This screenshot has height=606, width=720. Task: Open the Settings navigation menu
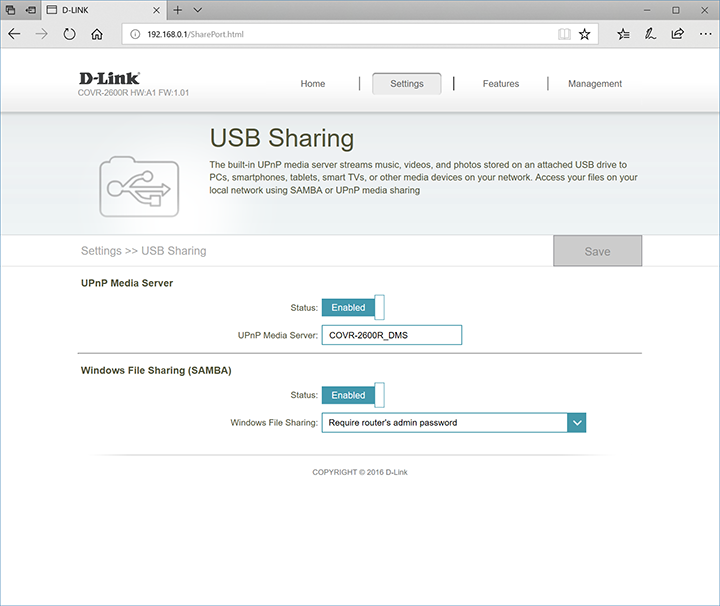[407, 84]
